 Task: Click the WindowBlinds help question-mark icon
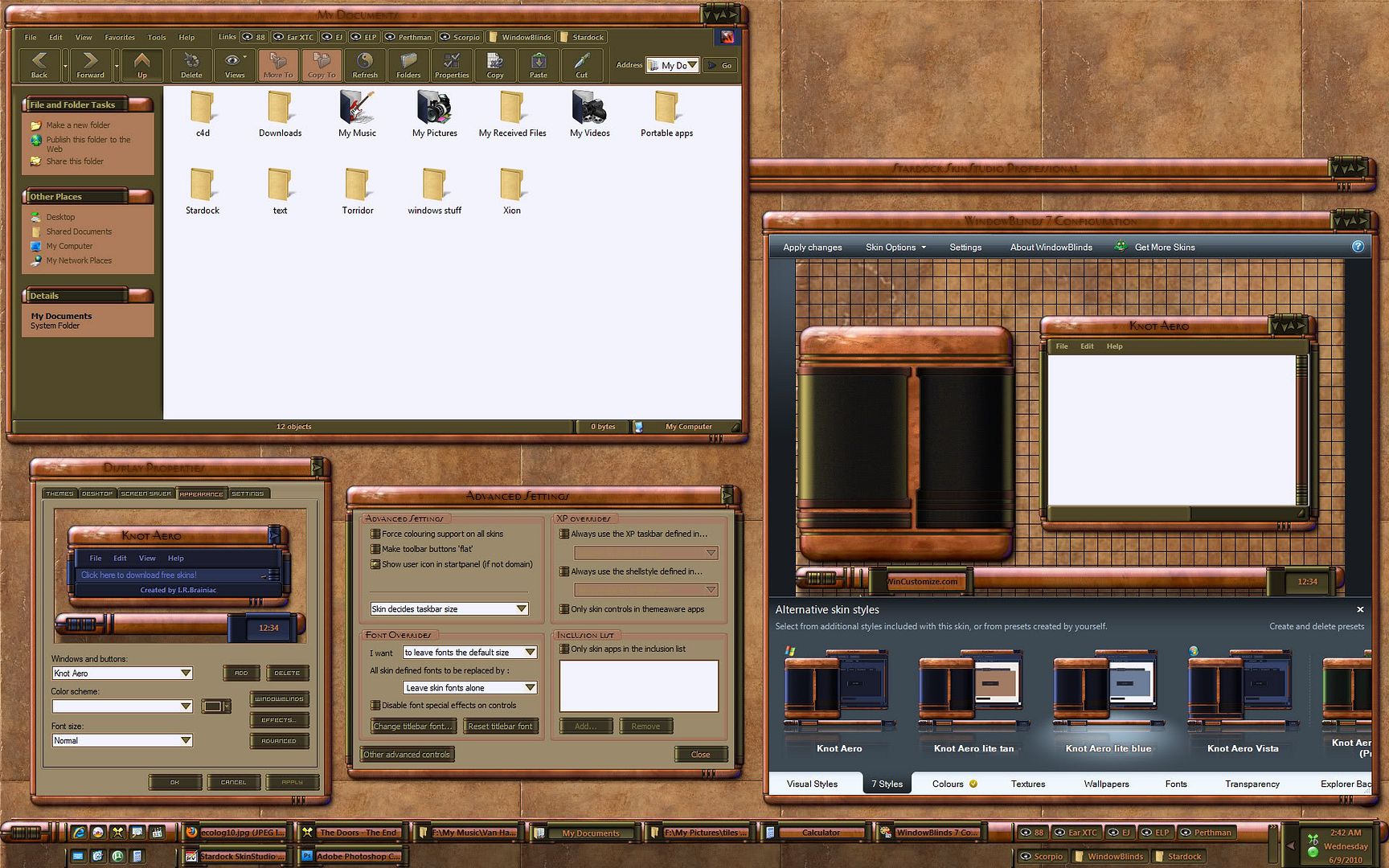1358,247
